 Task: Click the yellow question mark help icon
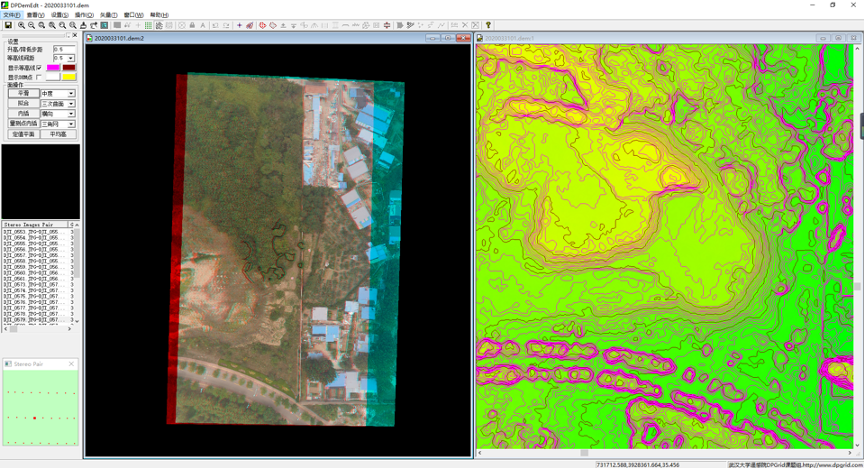point(488,25)
